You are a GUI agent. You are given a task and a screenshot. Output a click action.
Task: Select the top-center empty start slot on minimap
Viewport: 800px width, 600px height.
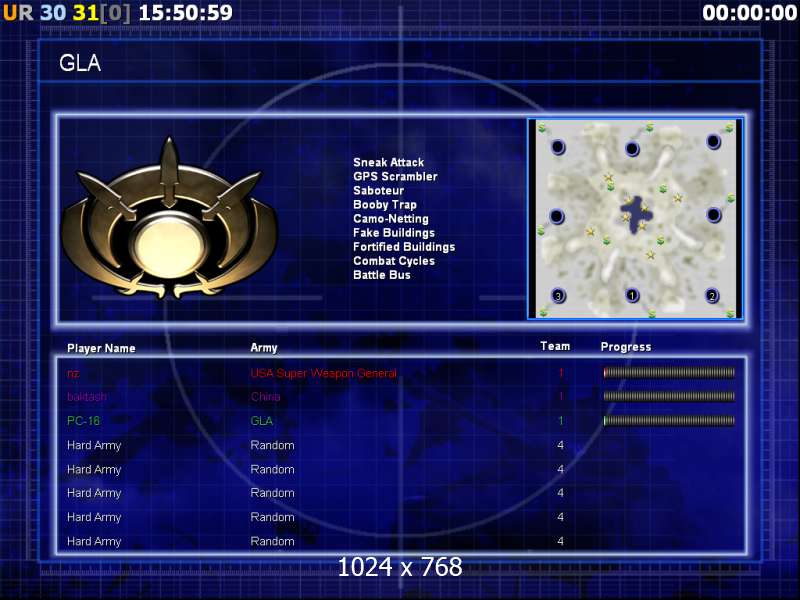[x=632, y=149]
